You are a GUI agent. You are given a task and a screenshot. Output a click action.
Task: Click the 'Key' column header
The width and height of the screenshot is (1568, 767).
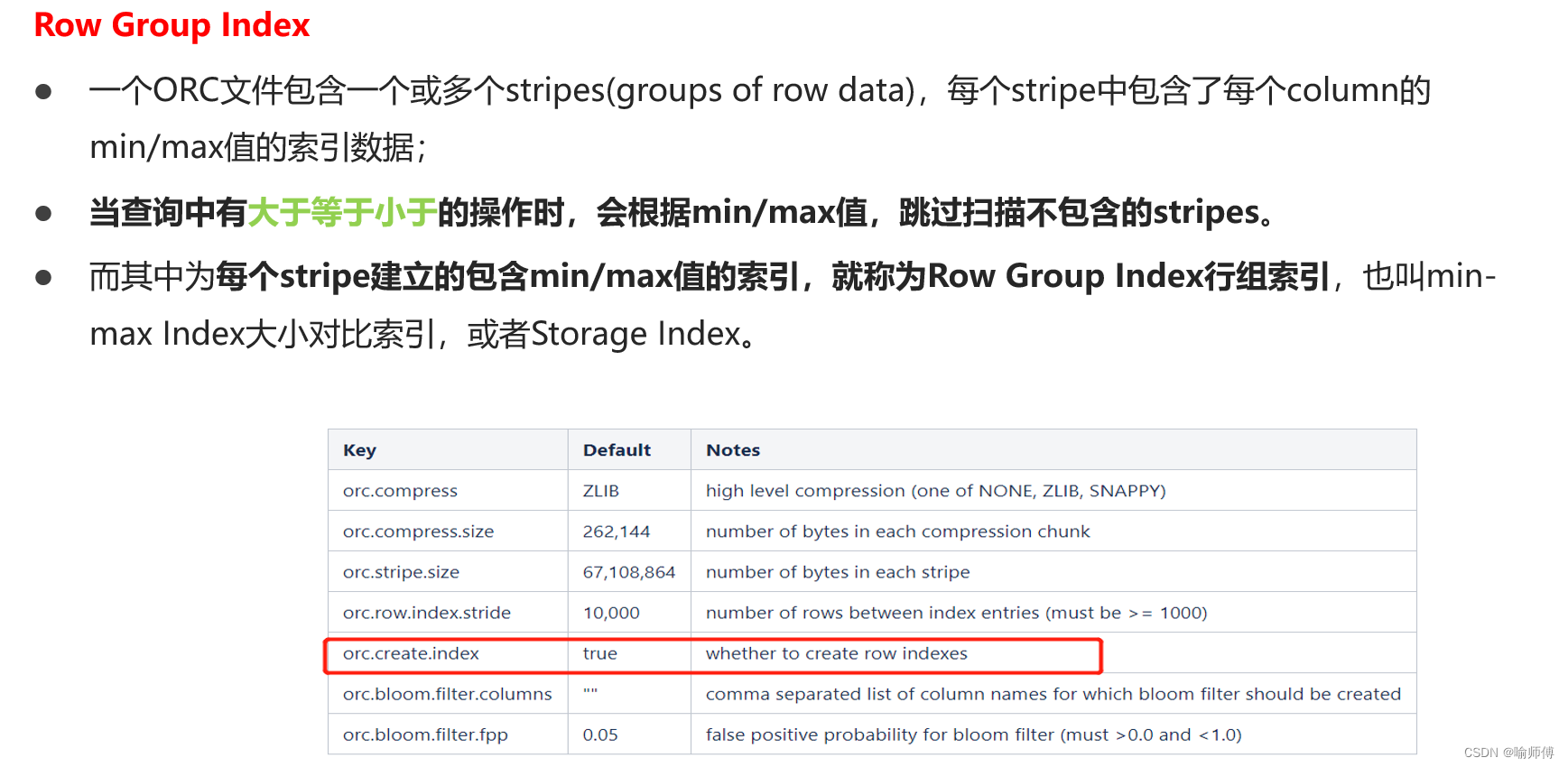pos(359,450)
